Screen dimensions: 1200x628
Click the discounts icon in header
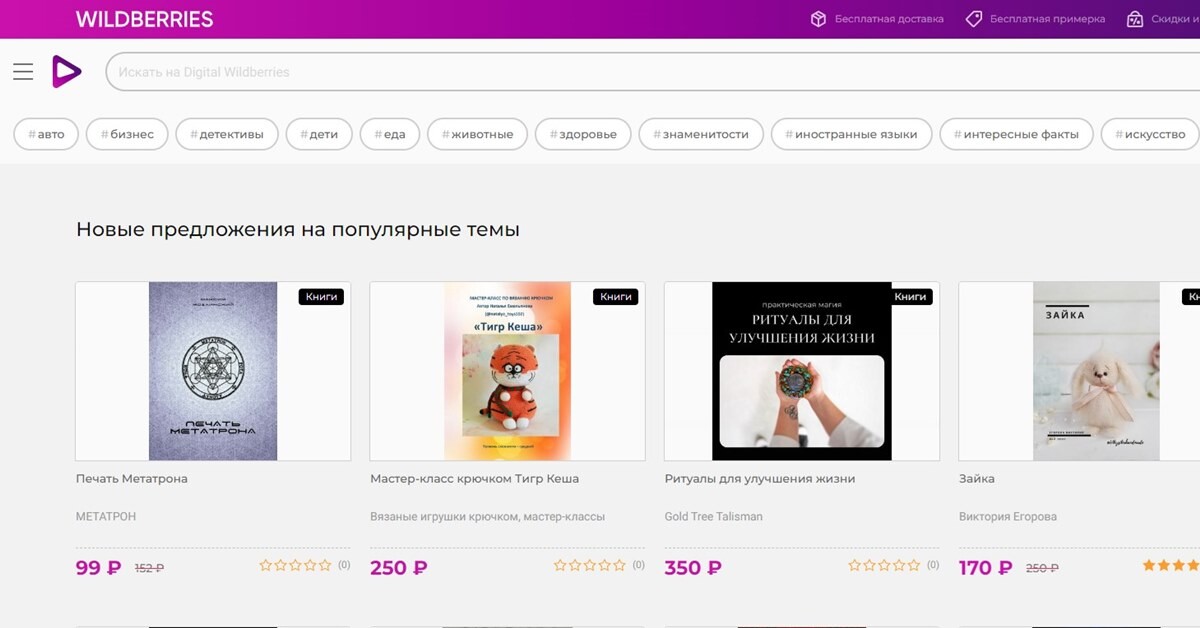coord(1134,19)
